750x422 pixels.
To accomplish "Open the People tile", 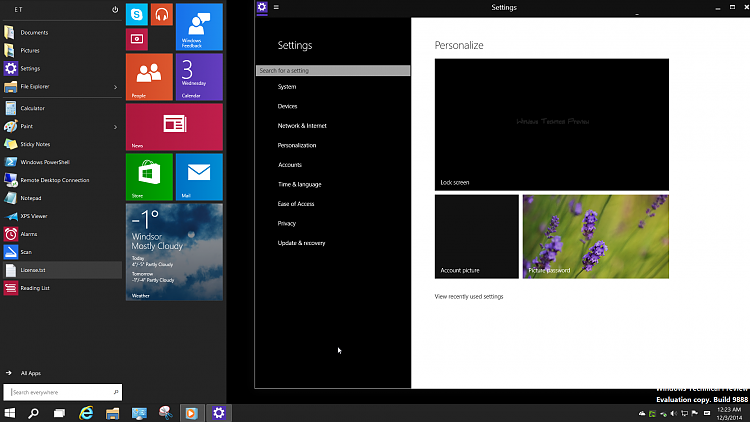I will click(x=149, y=77).
